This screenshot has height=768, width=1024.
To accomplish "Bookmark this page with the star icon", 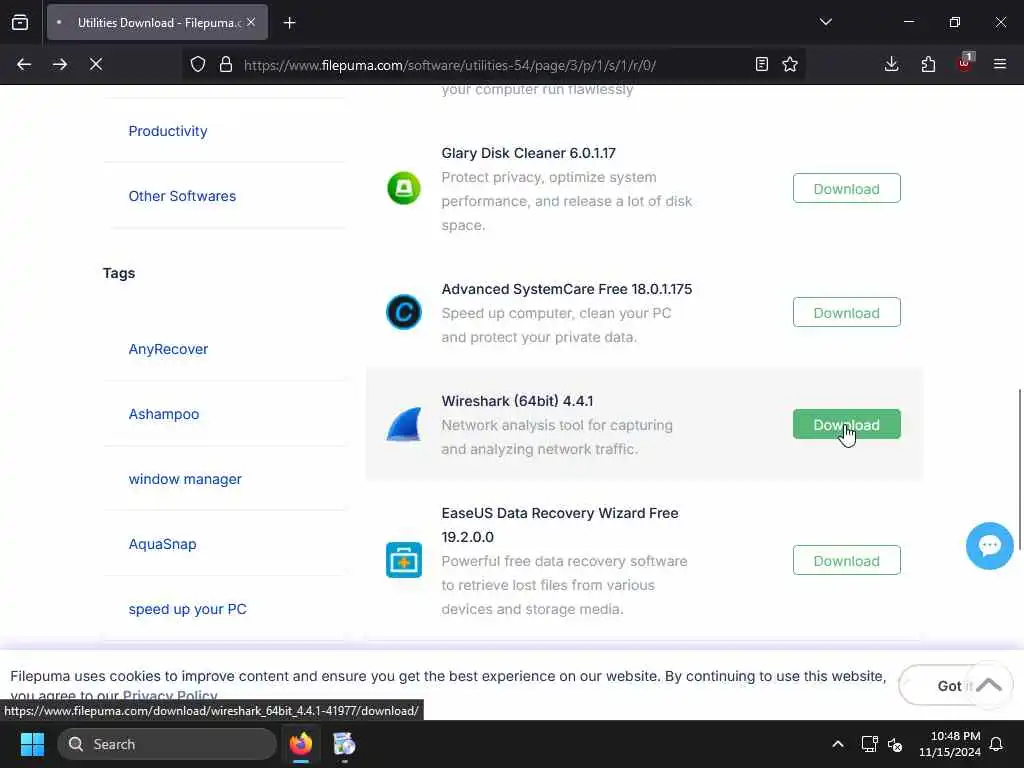I will (790, 64).
